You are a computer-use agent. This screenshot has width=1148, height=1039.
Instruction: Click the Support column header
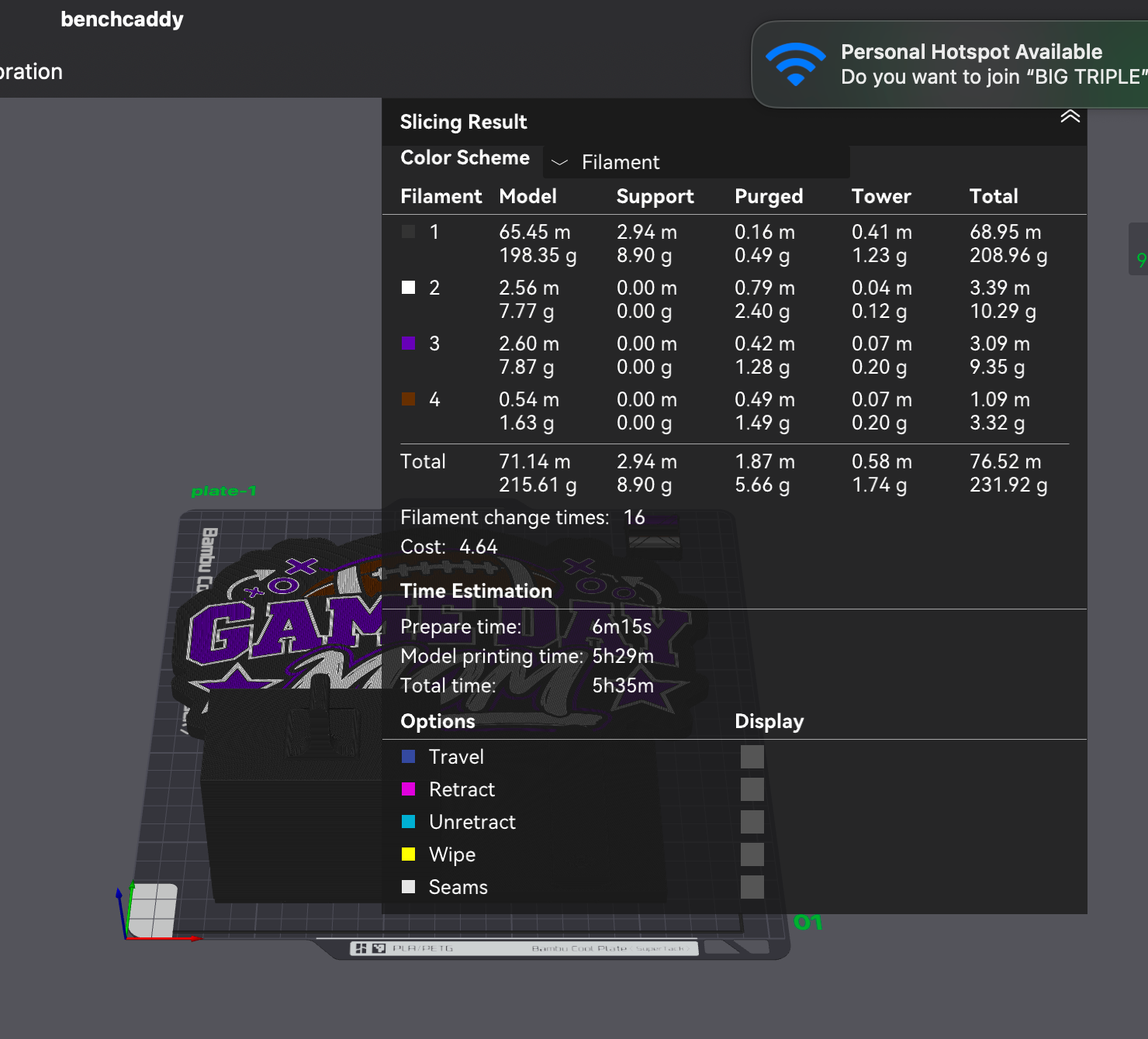[655, 196]
